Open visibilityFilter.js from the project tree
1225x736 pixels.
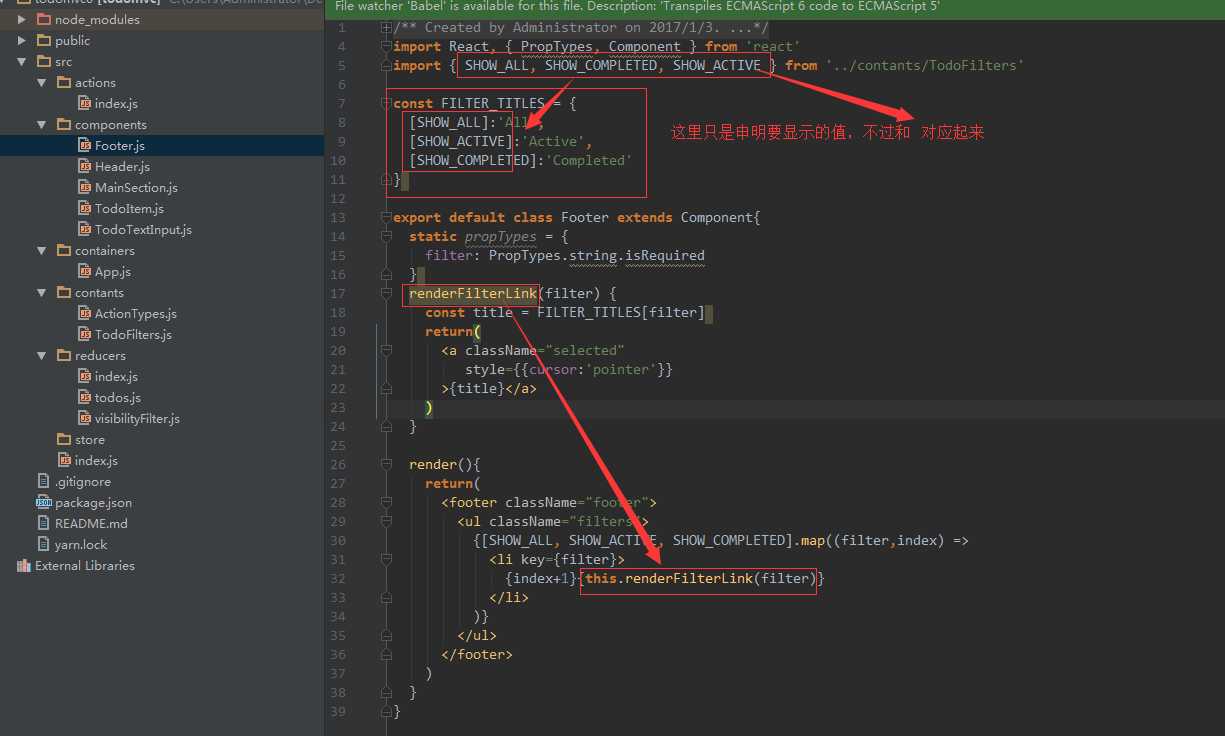pos(137,418)
